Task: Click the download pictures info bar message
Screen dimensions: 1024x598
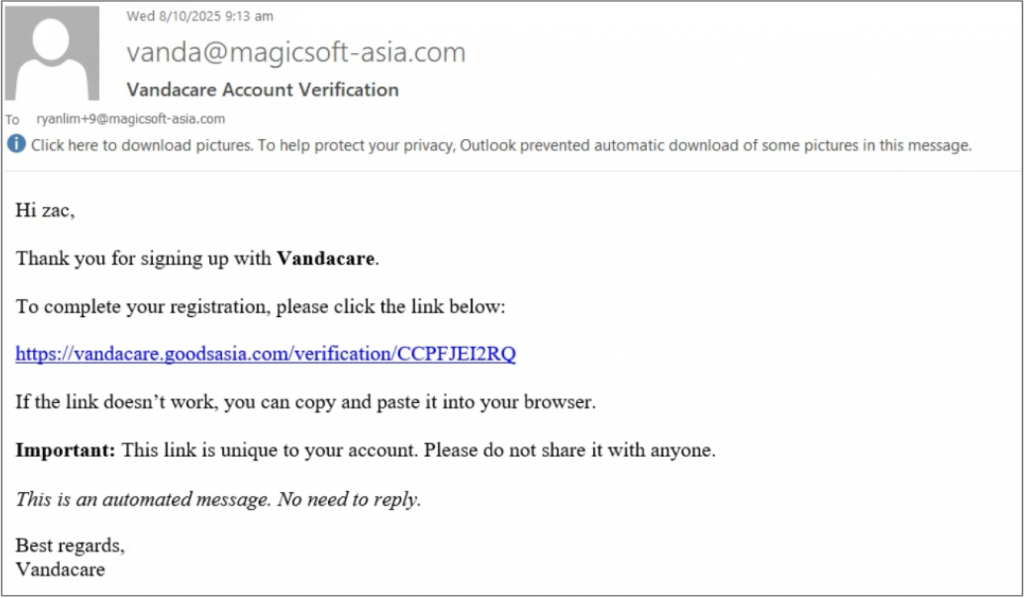Action: [x=501, y=145]
